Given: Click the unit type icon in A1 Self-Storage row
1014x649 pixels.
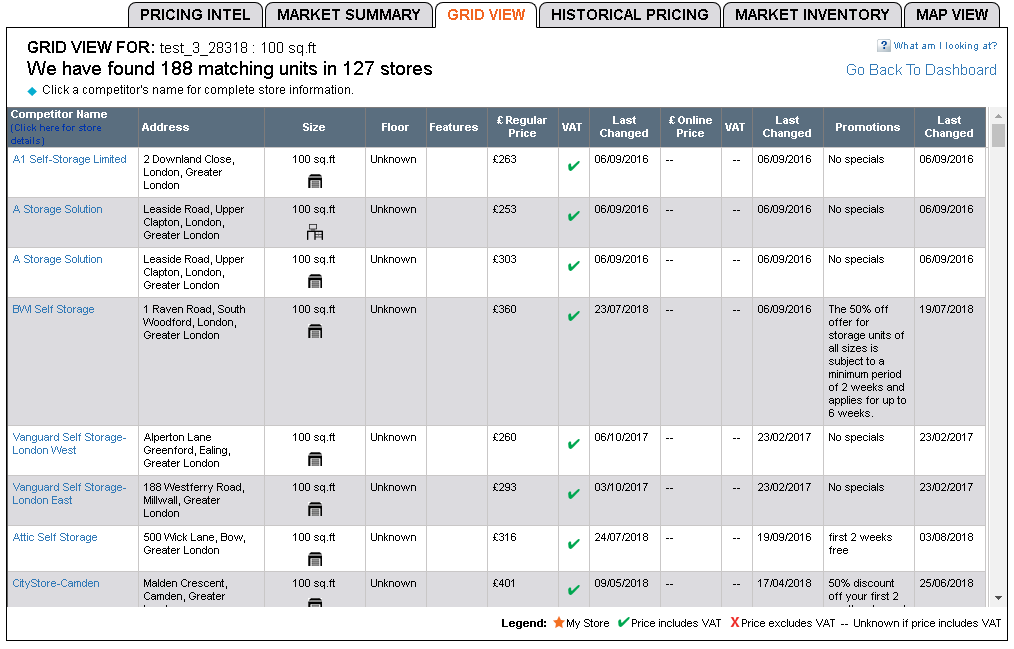Looking at the screenshot, I should tap(315, 182).
